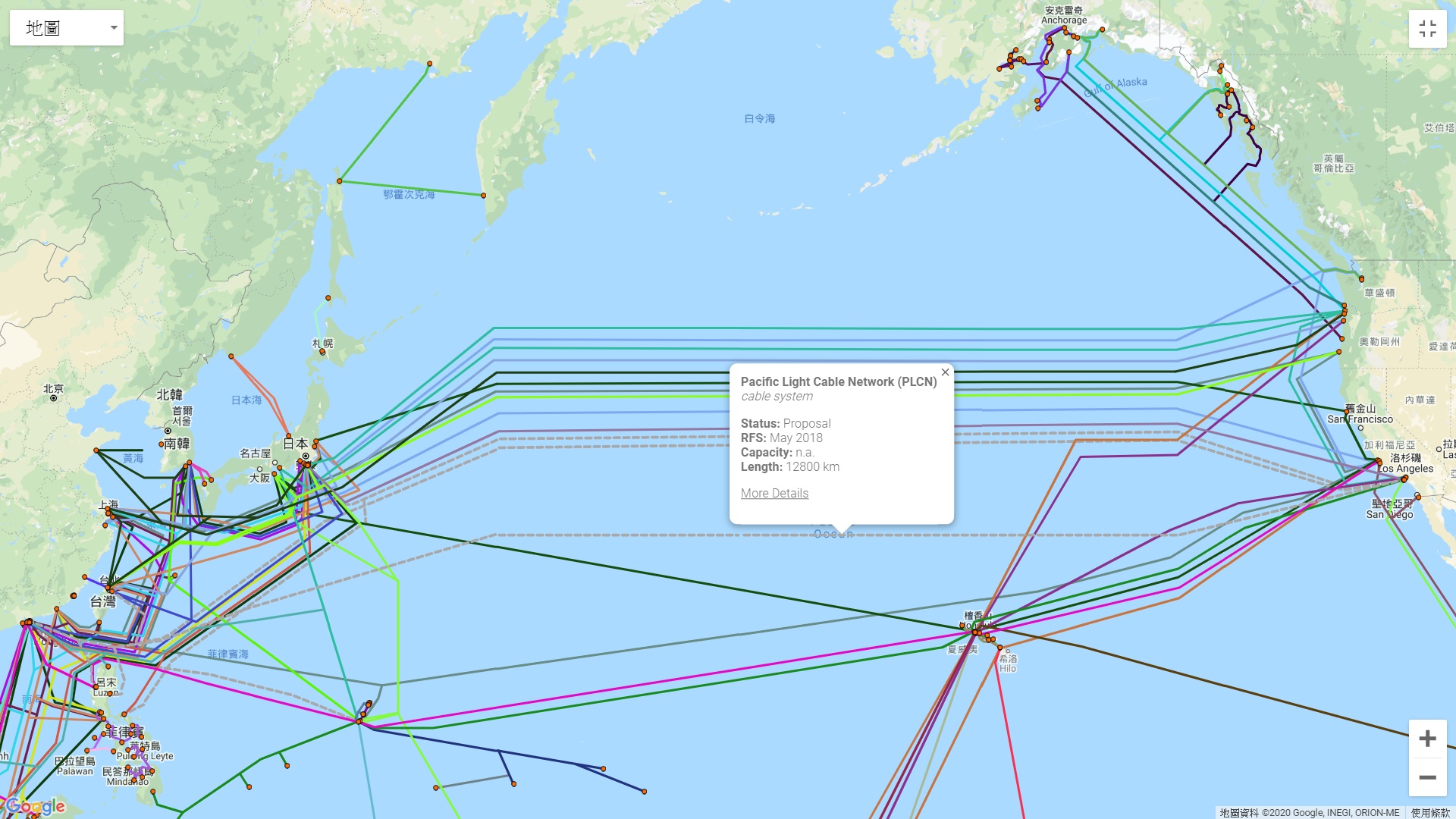Click the 菲律賓海 sea label
Image resolution: width=1456 pixels, height=819 pixels.
click(x=227, y=654)
